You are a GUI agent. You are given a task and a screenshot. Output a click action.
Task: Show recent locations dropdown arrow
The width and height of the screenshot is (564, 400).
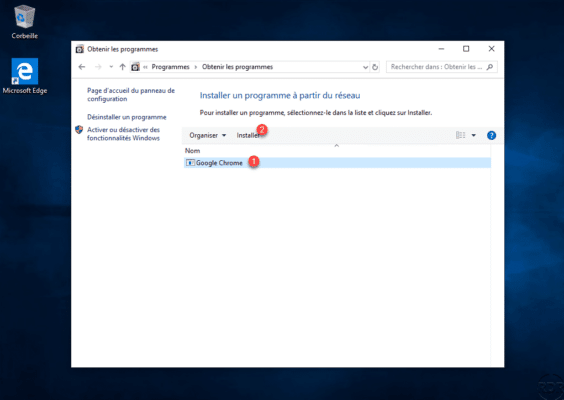[x=111, y=67]
